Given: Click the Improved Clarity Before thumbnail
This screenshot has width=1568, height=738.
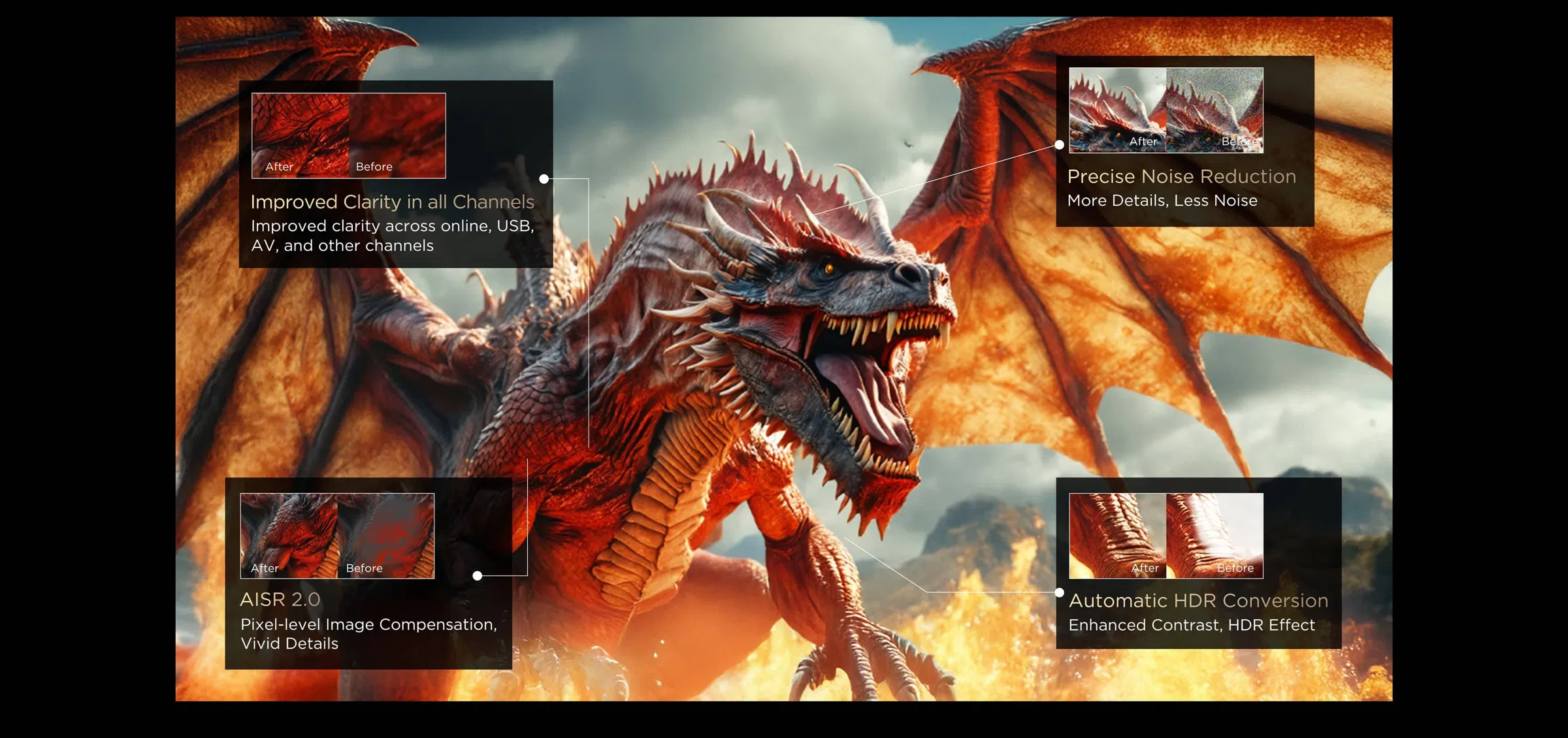Looking at the screenshot, I should coord(397,135).
